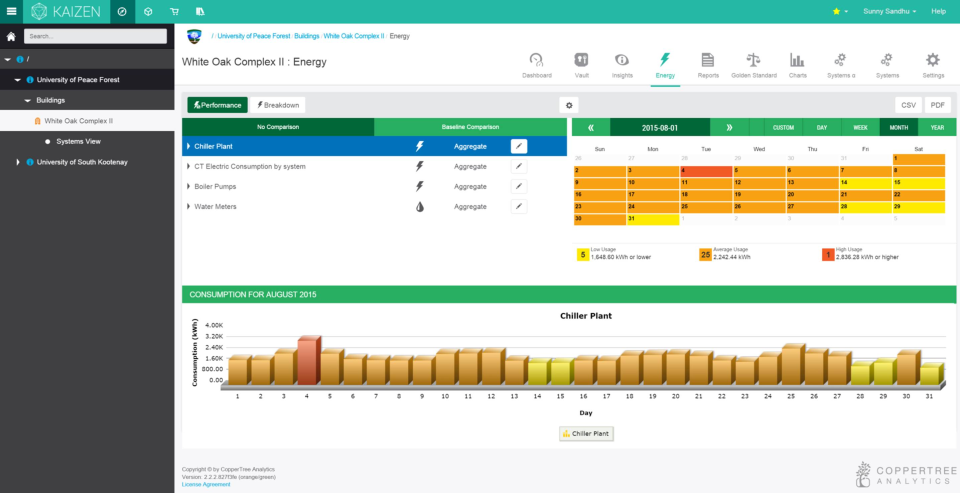
Task: Export data as PDF
Action: point(937,105)
